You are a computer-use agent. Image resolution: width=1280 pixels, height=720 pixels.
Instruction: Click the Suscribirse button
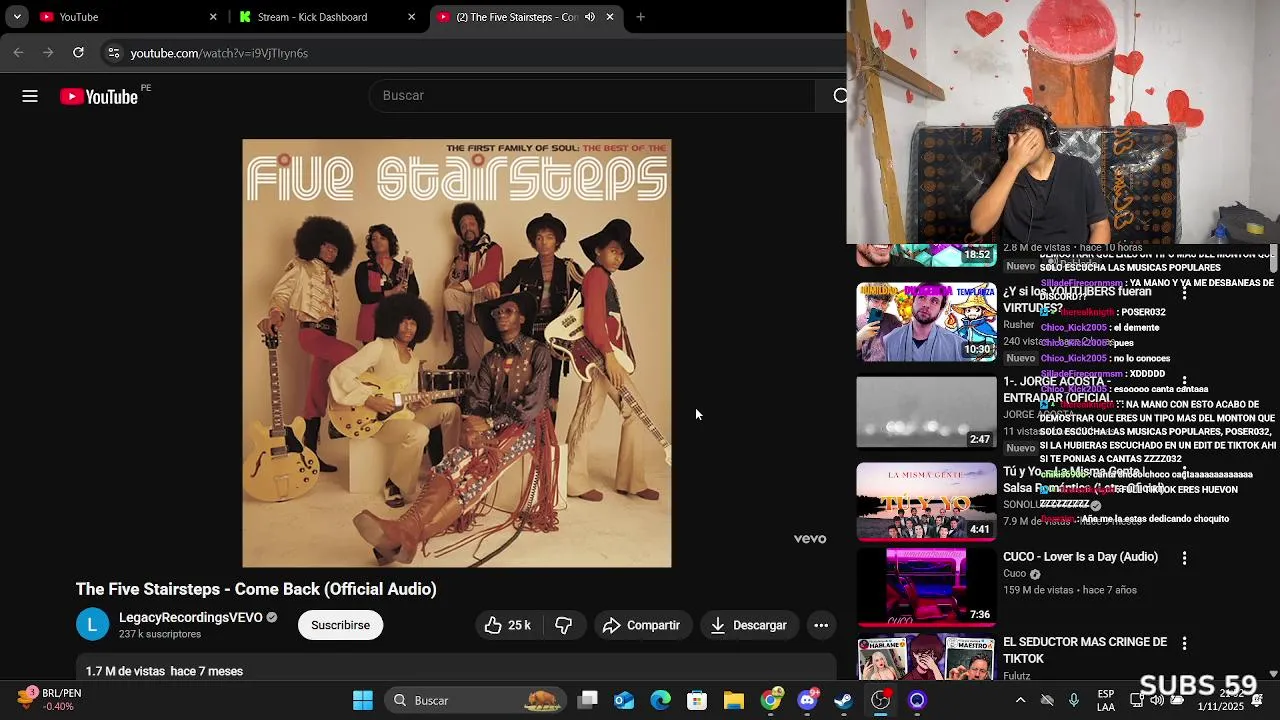tap(340, 625)
